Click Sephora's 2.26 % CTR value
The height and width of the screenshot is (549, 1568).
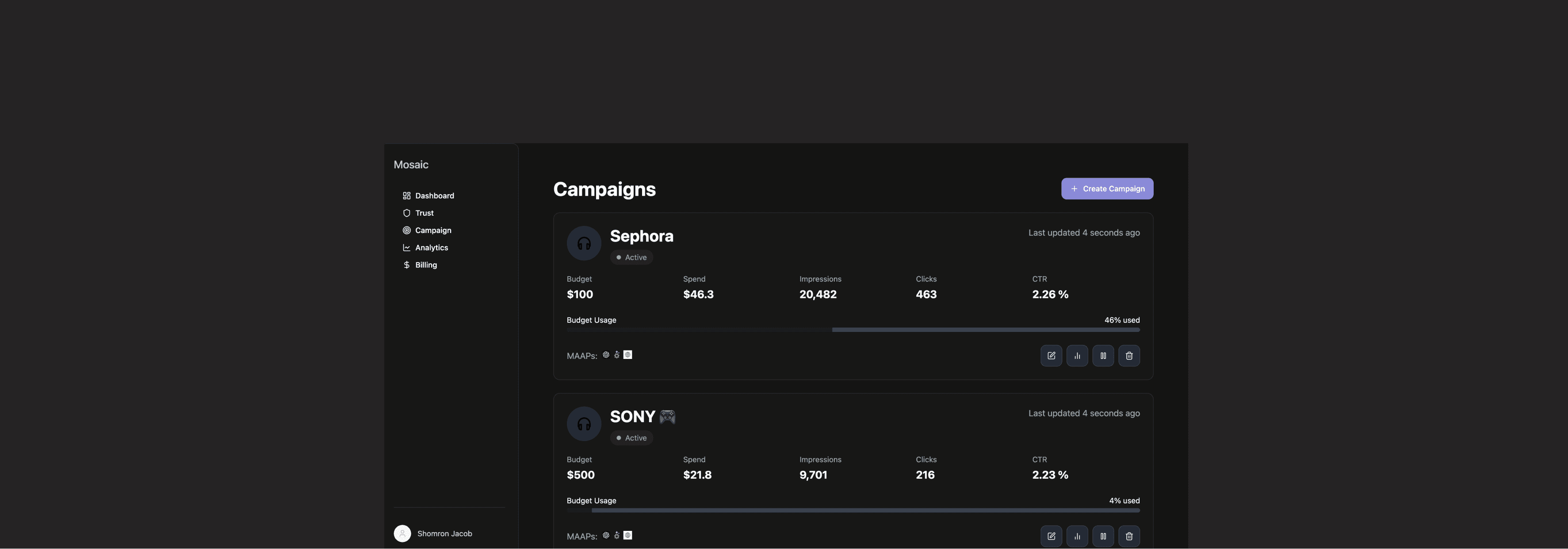point(1050,294)
